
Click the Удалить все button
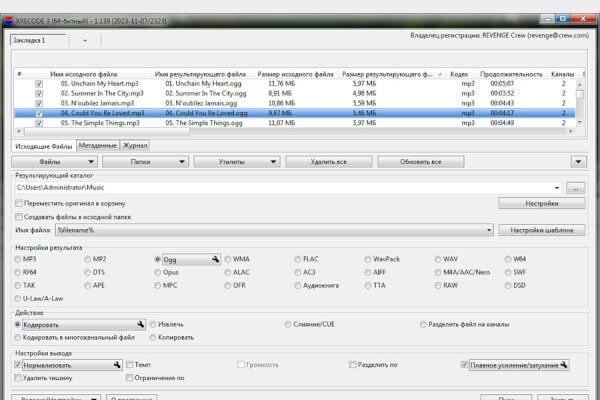click(329, 162)
